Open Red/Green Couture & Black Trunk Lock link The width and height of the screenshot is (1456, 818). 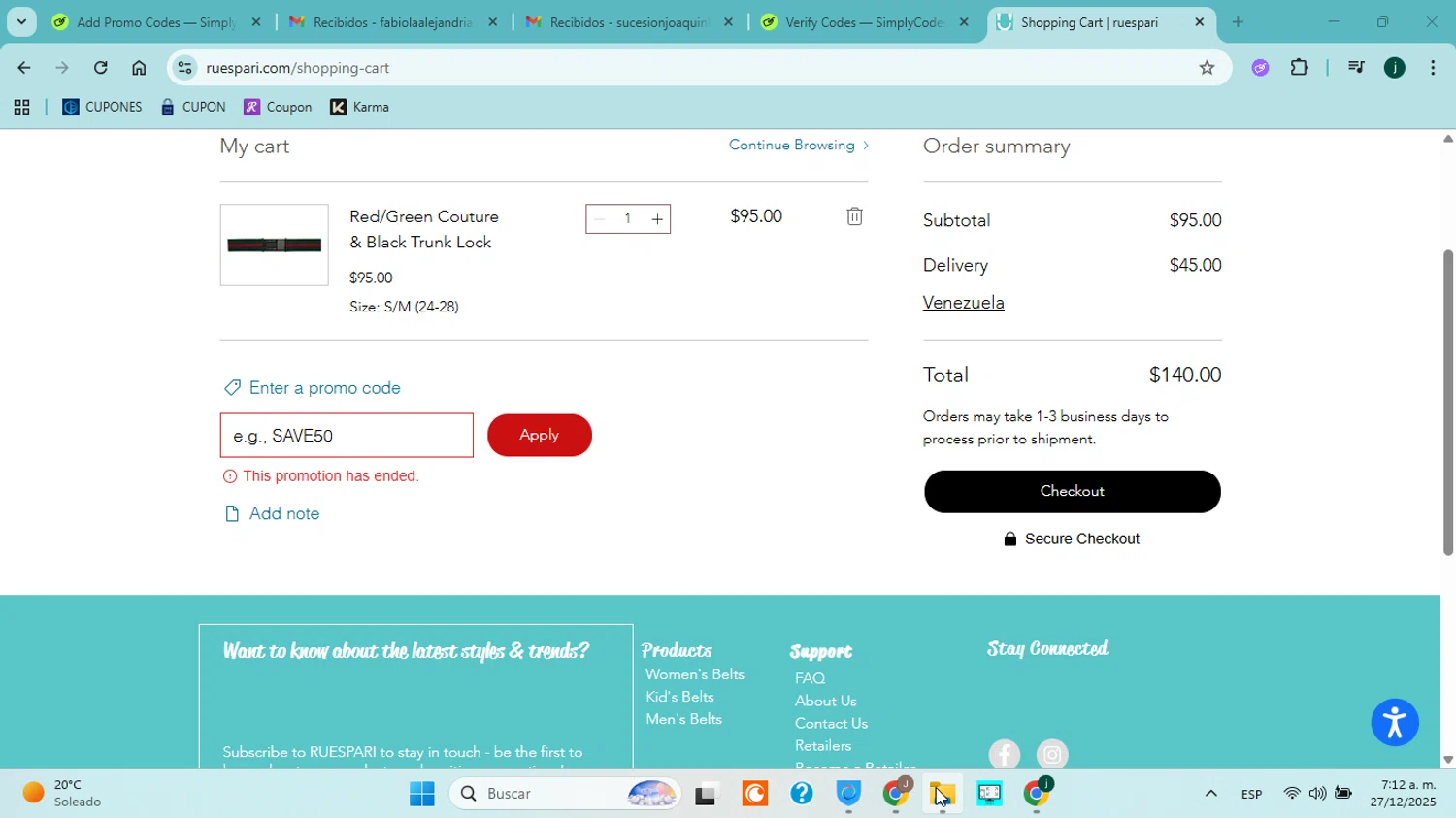(424, 229)
